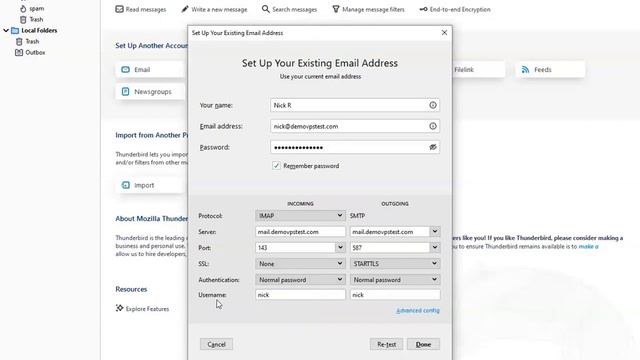Click the Trash icon under Local Folders
The height and width of the screenshot is (360, 640).
[x=19, y=42]
